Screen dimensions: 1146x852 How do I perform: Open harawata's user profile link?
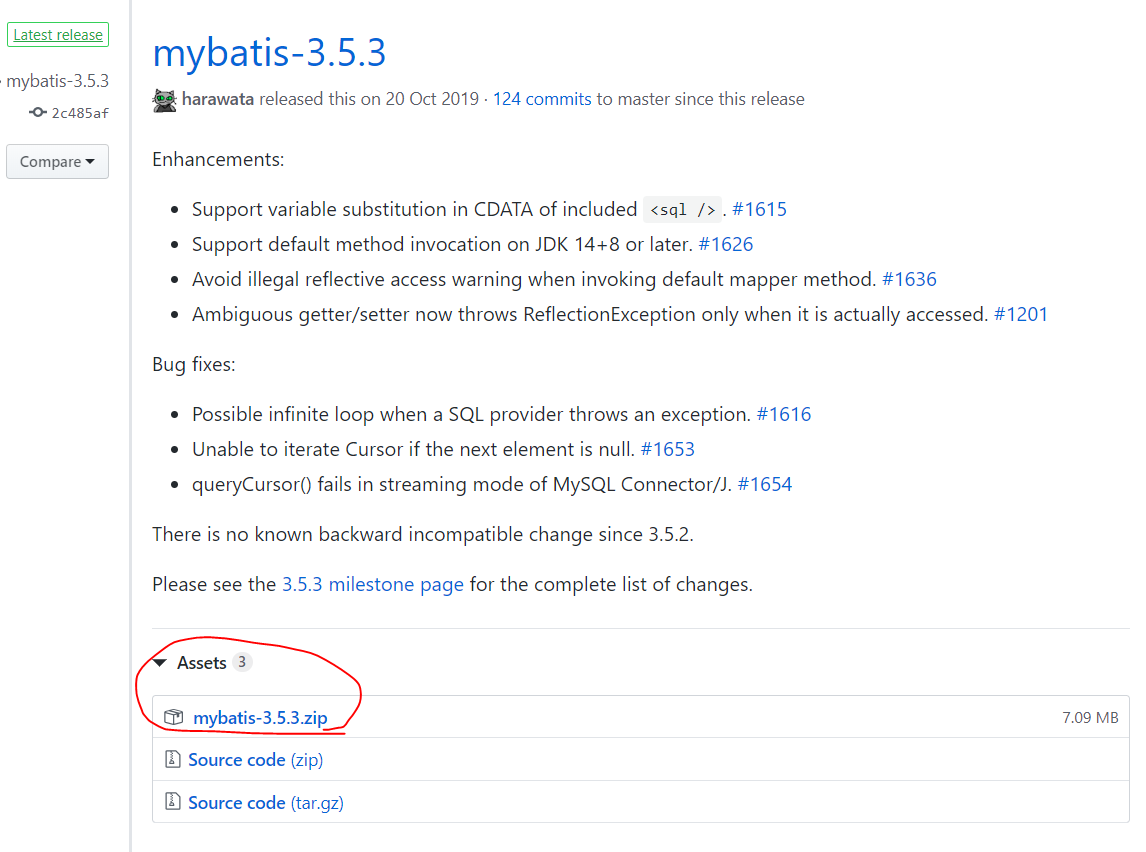[218, 99]
